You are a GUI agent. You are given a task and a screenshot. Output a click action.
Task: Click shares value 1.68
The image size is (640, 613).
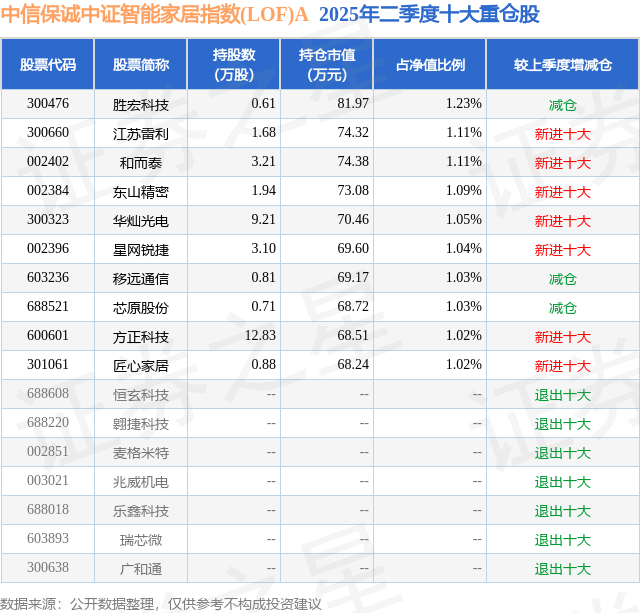[x=263, y=133]
